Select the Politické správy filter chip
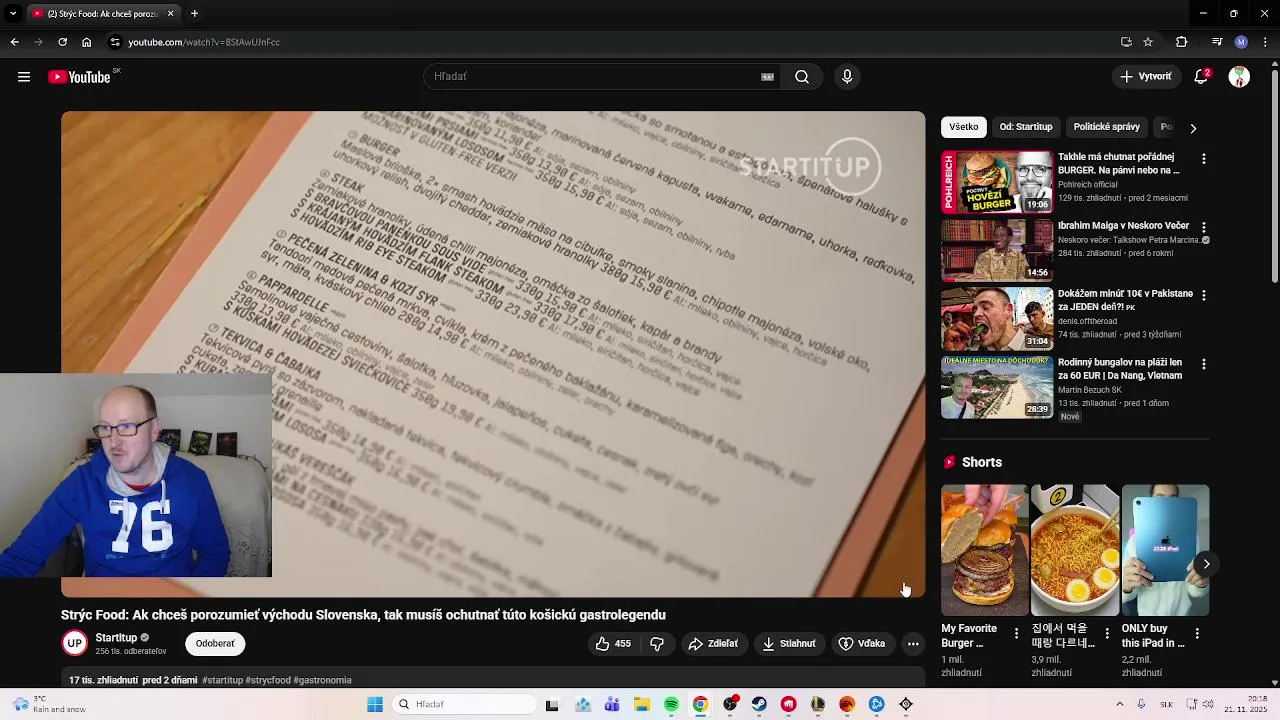 pos(1106,127)
